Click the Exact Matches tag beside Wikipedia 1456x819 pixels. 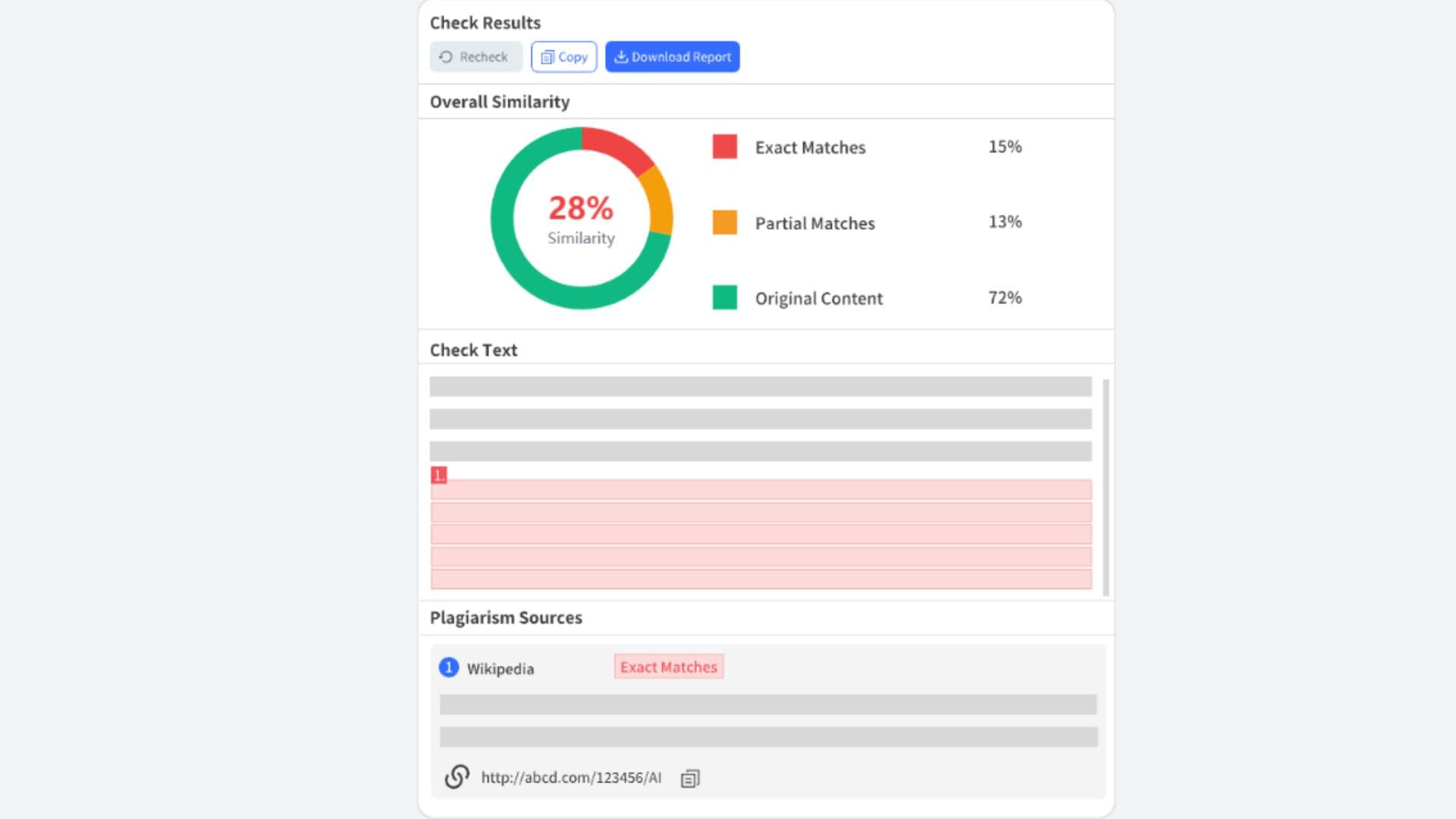tap(668, 667)
